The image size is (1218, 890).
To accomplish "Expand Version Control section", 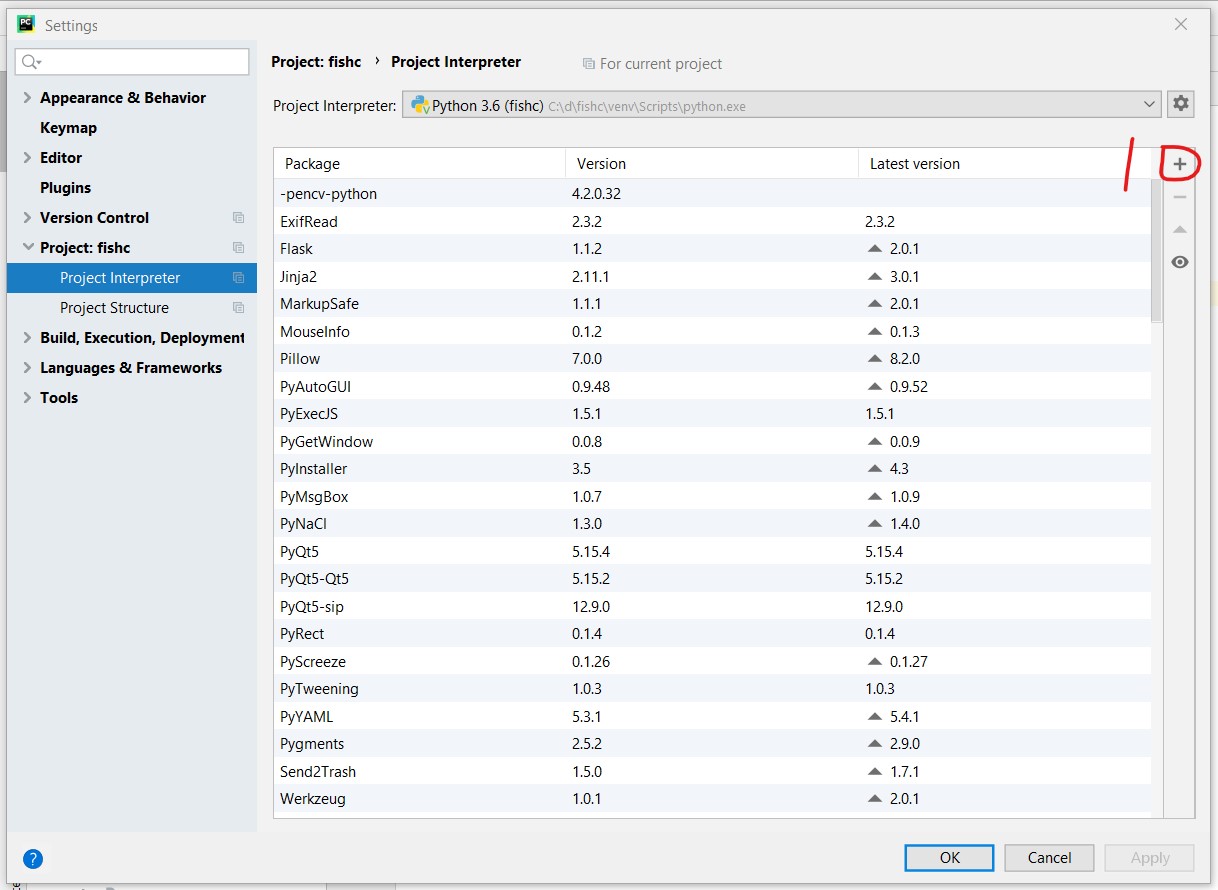I will click(x=27, y=218).
